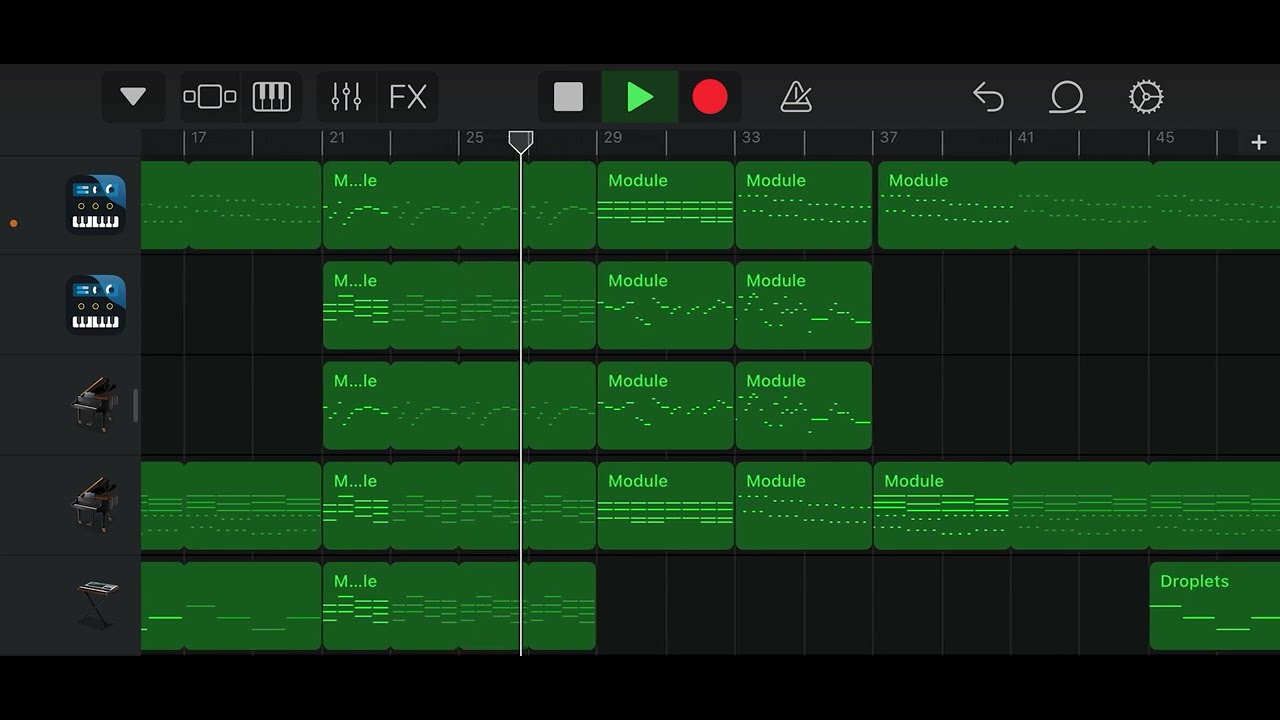Select top track's Module region at bar 37
1280x720 pixels.
[1079, 205]
